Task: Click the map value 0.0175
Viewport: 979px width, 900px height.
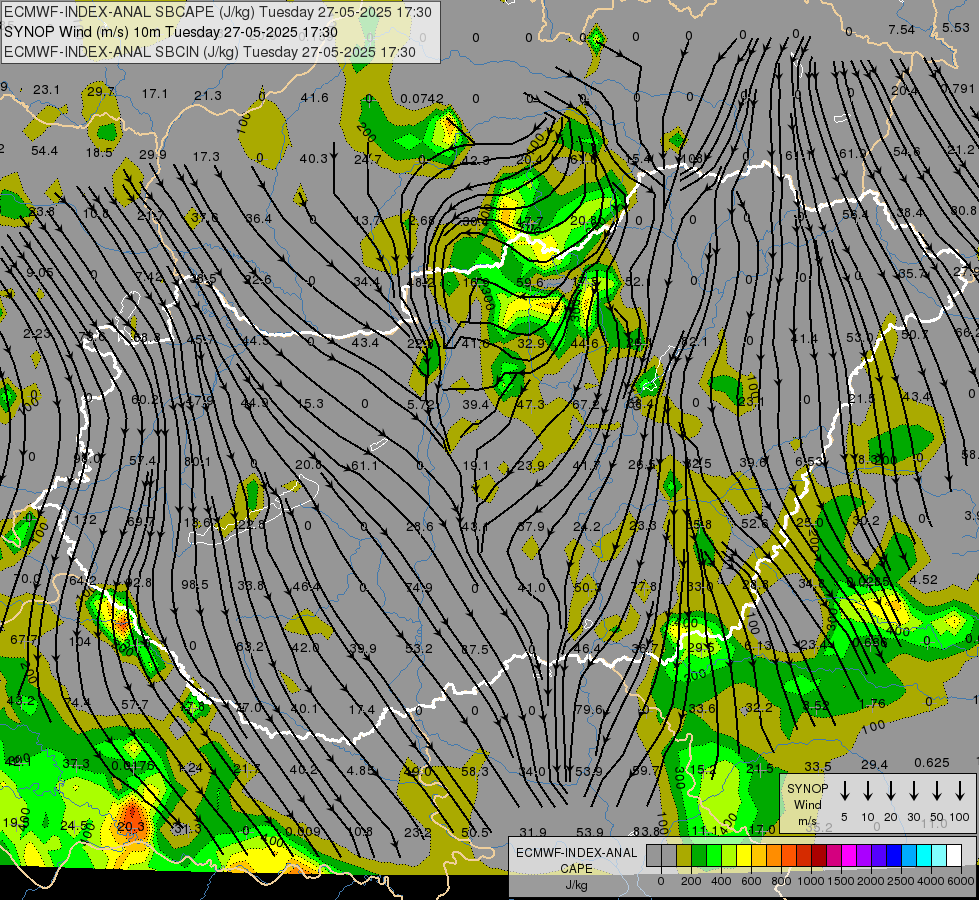Action: click(133, 765)
